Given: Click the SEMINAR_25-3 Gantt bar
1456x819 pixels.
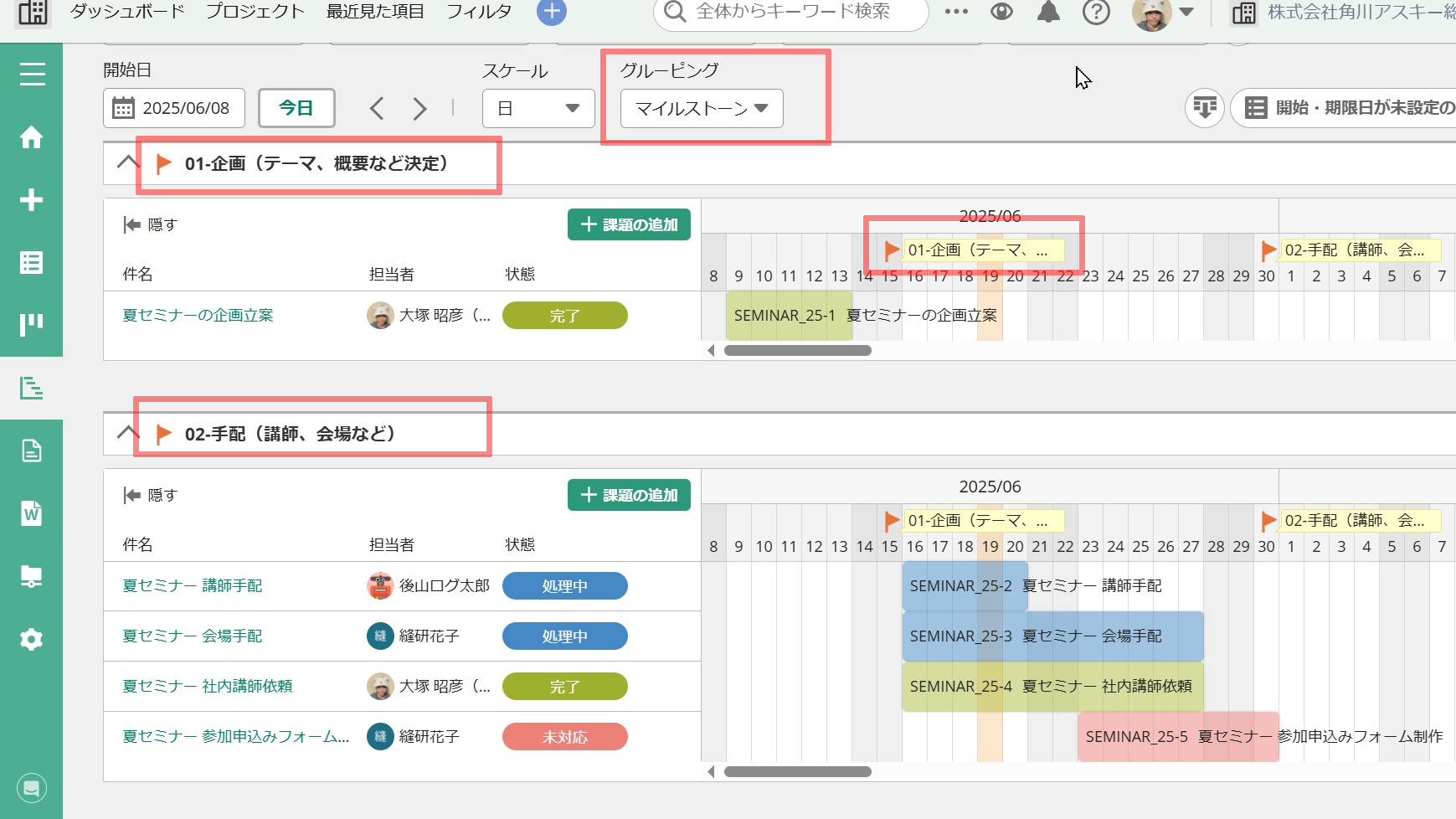Looking at the screenshot, I should coord(1053,636).
